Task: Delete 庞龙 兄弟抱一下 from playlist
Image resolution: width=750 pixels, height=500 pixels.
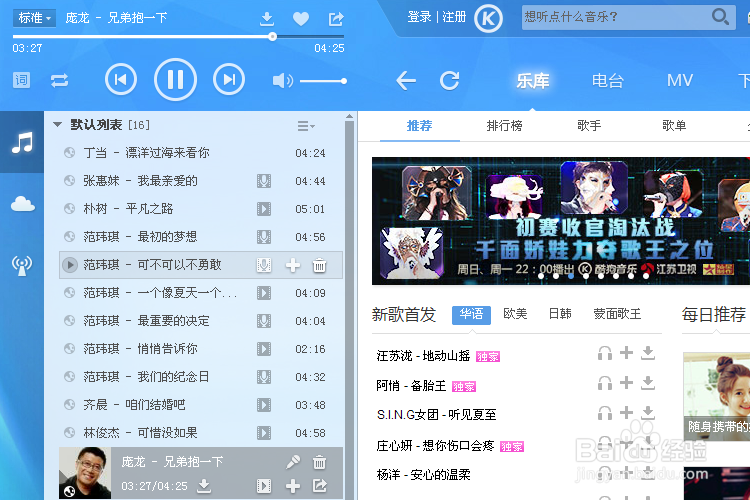Action: 320,462
